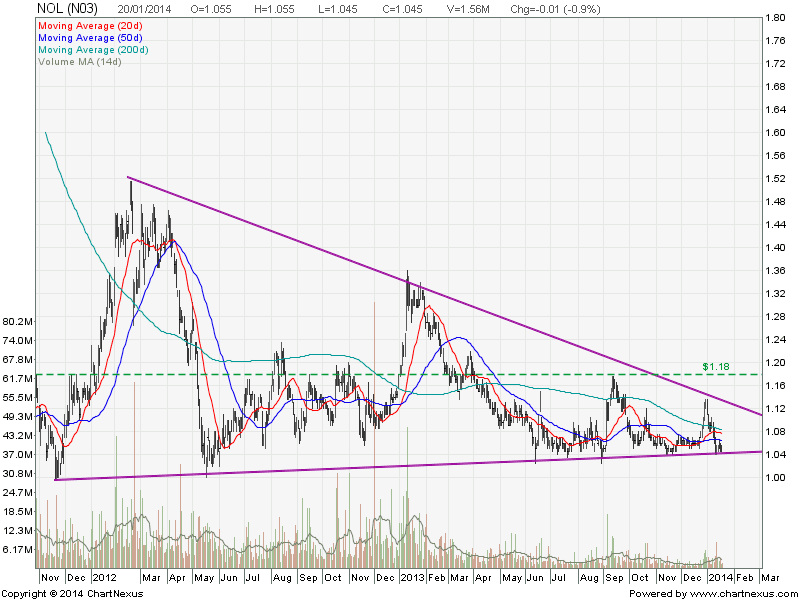The height and width of the screenshot is (600, 800).
Task: Click the Chg=-0.01 (-0.9%) value
Action: pyautogui.click(x=555, y=9)
